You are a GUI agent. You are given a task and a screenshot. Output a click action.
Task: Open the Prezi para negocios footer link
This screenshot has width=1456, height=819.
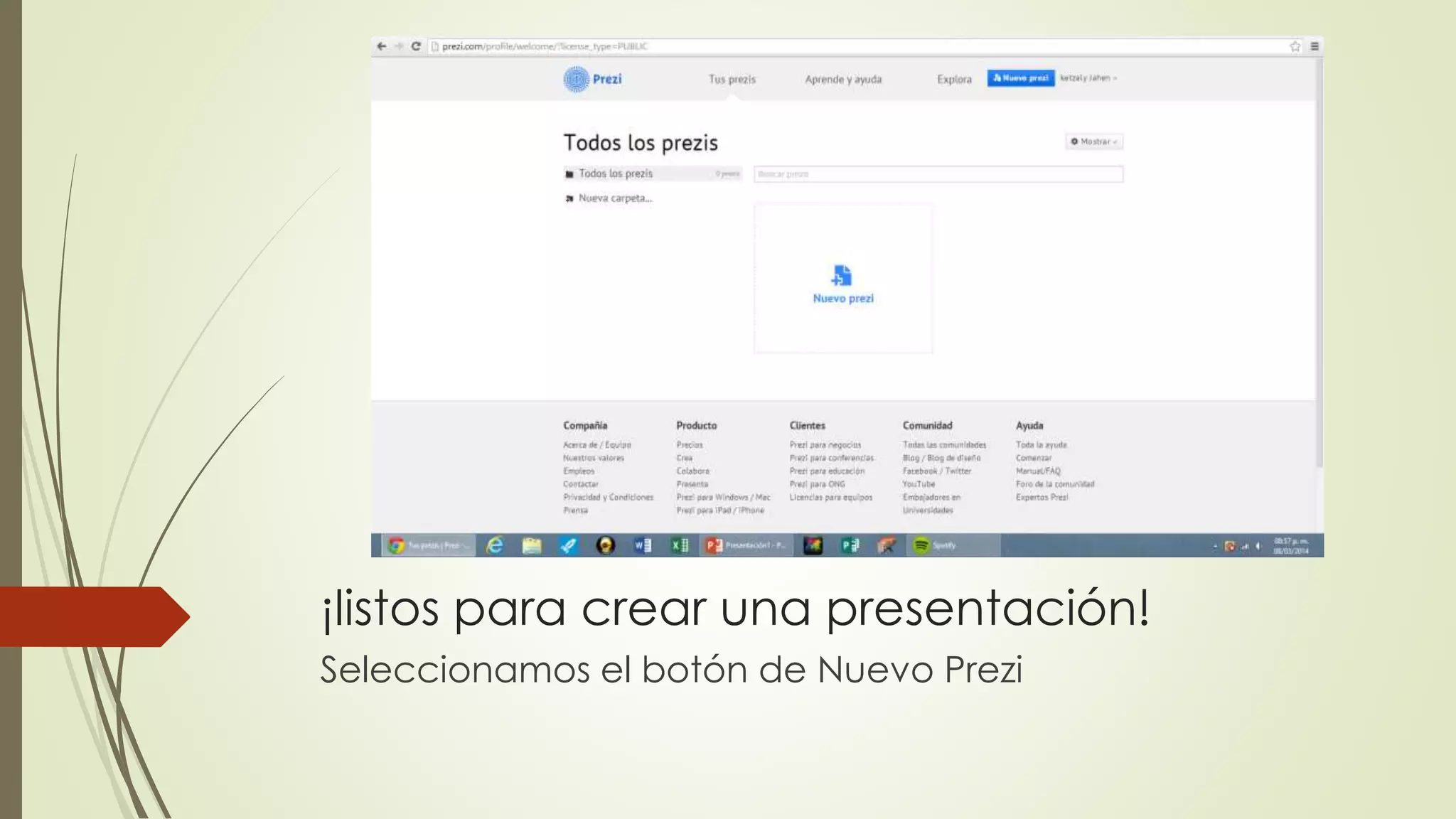pos(825,445)
